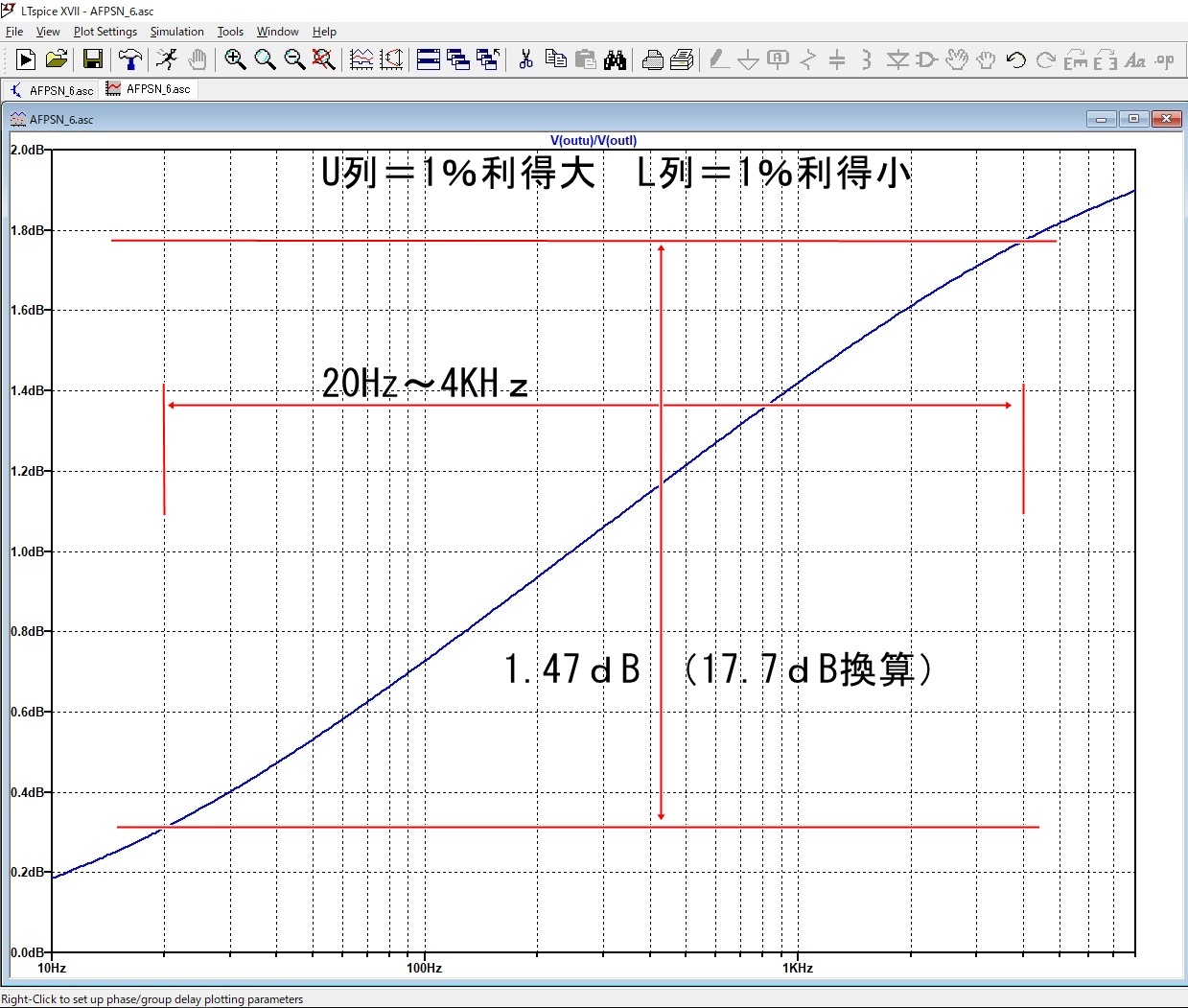This screenshot has height=1008, width=1188.
Task: Click the Print icon
Action: tap(652, 59)
